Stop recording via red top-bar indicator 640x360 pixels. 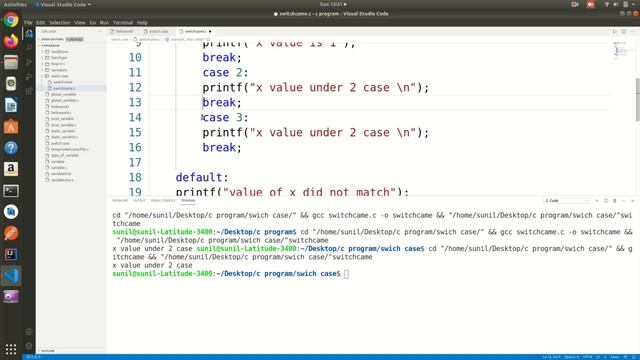coord(590,4)
